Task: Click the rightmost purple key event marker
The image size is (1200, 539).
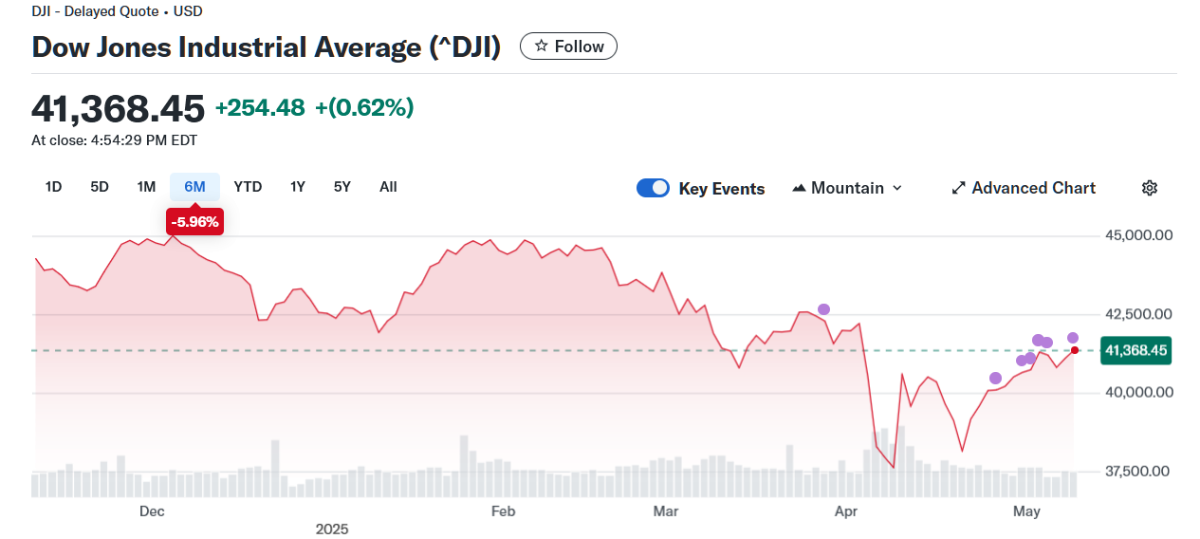Action: pos(1073,338)
